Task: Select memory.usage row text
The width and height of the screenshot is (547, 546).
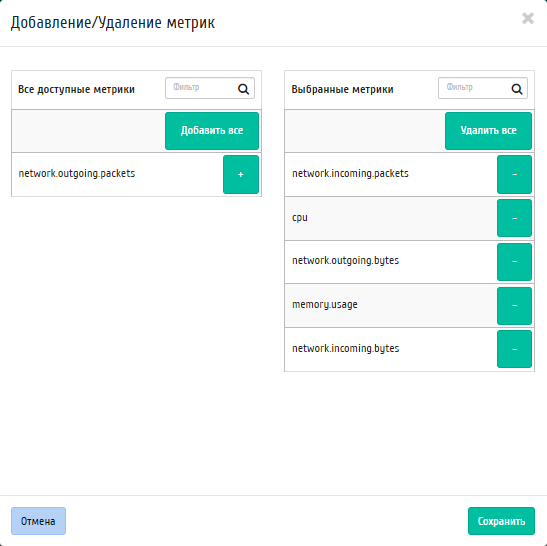Action: pos(325,305)
